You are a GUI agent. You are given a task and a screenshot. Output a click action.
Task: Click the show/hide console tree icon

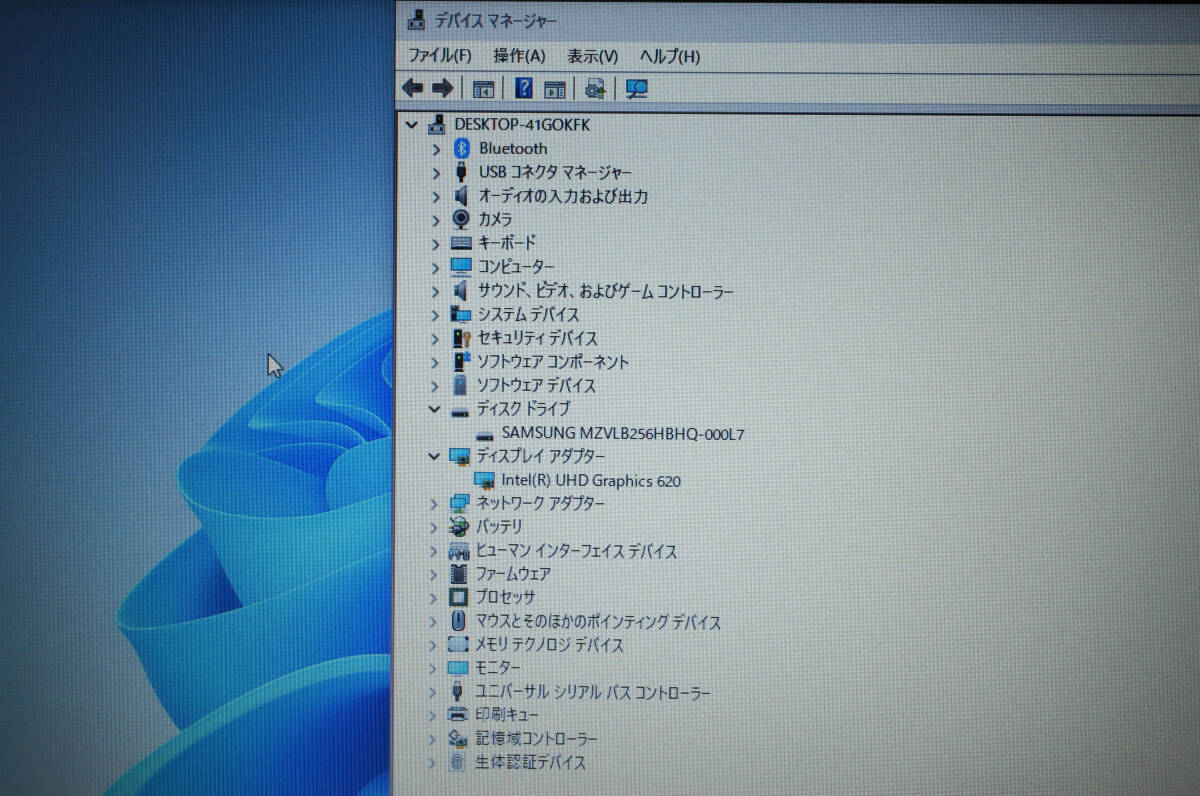[x=483, y=89]
